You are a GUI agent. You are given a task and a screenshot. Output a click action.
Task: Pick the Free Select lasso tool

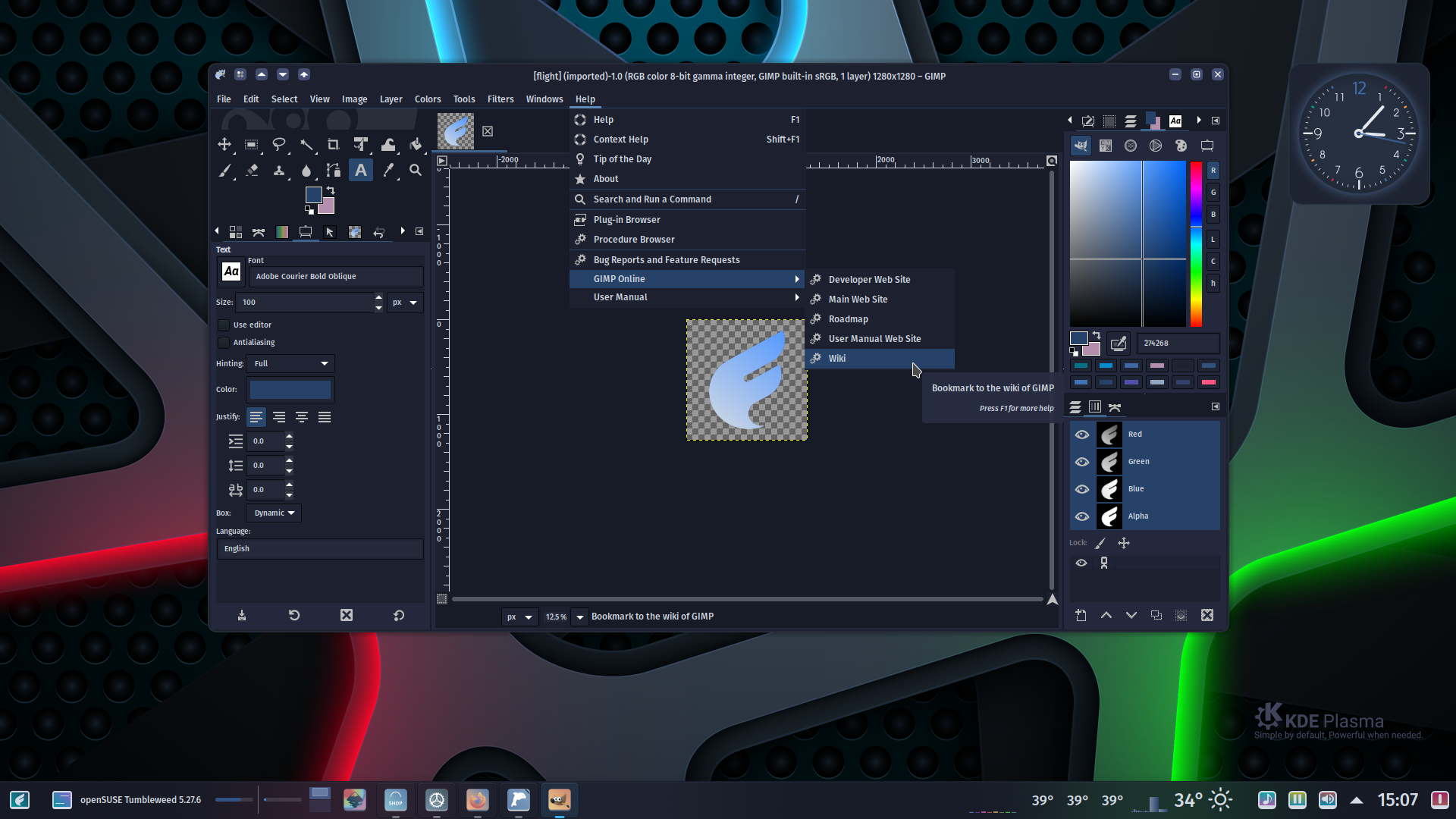pyautogui.click(x=279, y=144)
